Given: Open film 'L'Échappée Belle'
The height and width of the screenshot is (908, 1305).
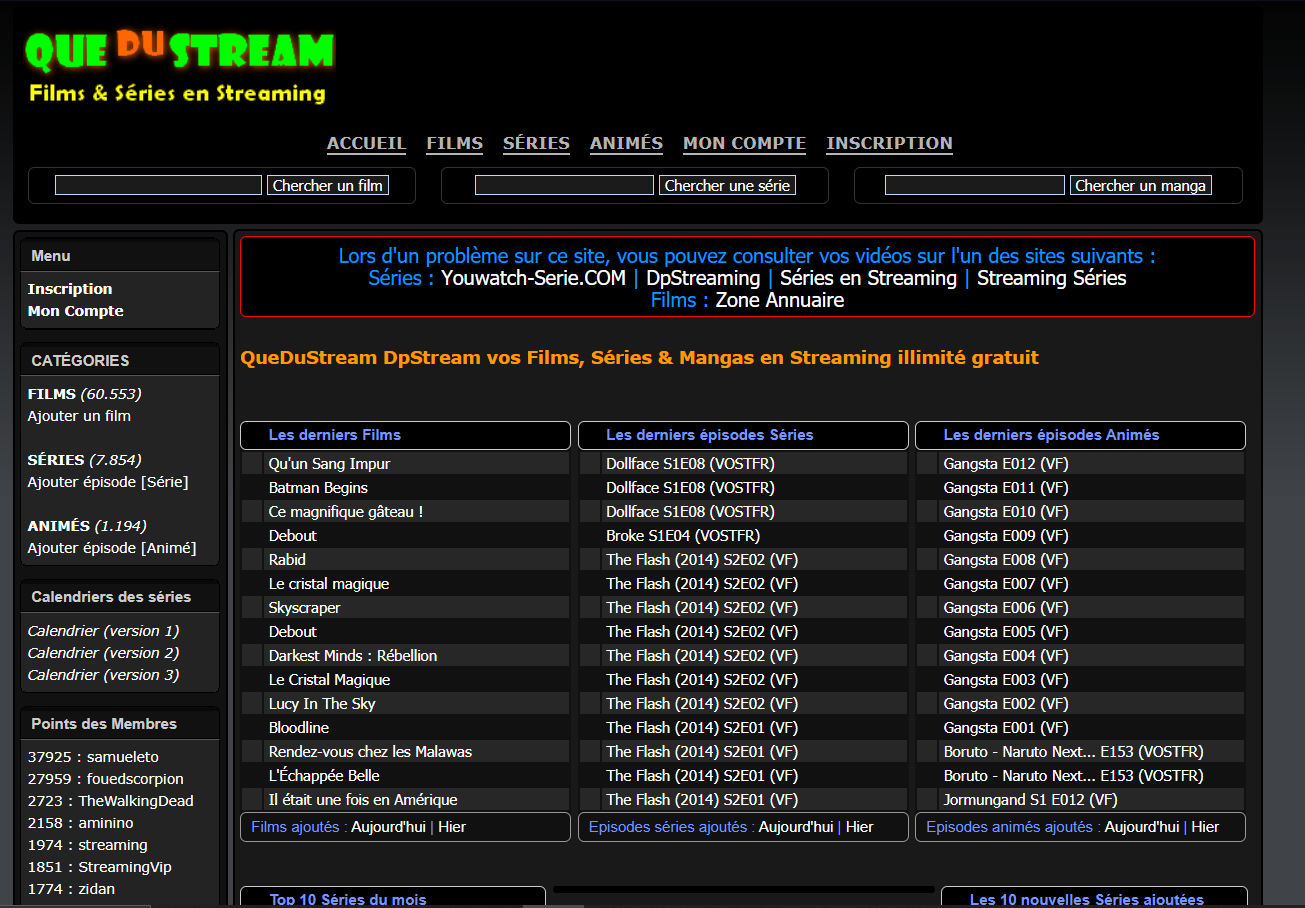Looking at the screenshot, I should [x=324, y=776].
